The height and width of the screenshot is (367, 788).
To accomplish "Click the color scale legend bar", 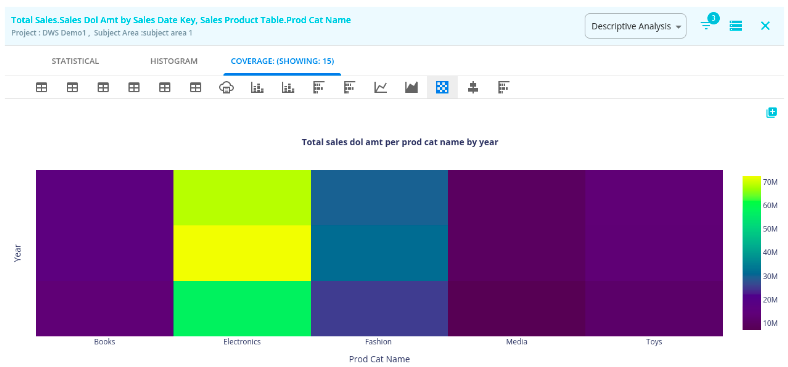I will 751,253.
